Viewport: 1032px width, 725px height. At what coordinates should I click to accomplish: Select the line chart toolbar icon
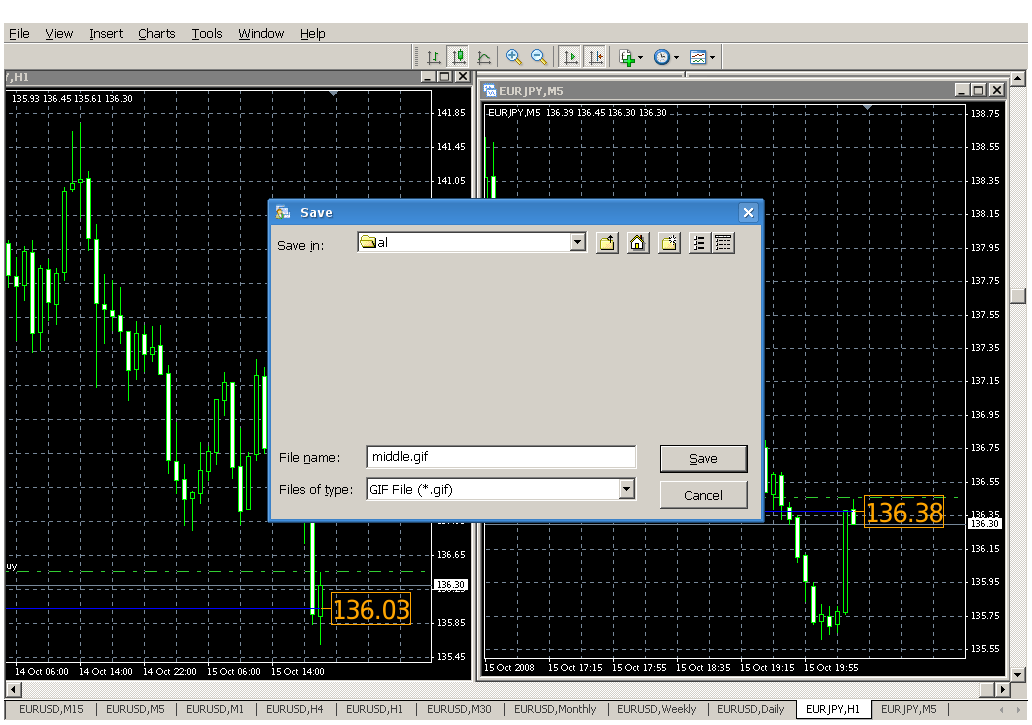484,58
